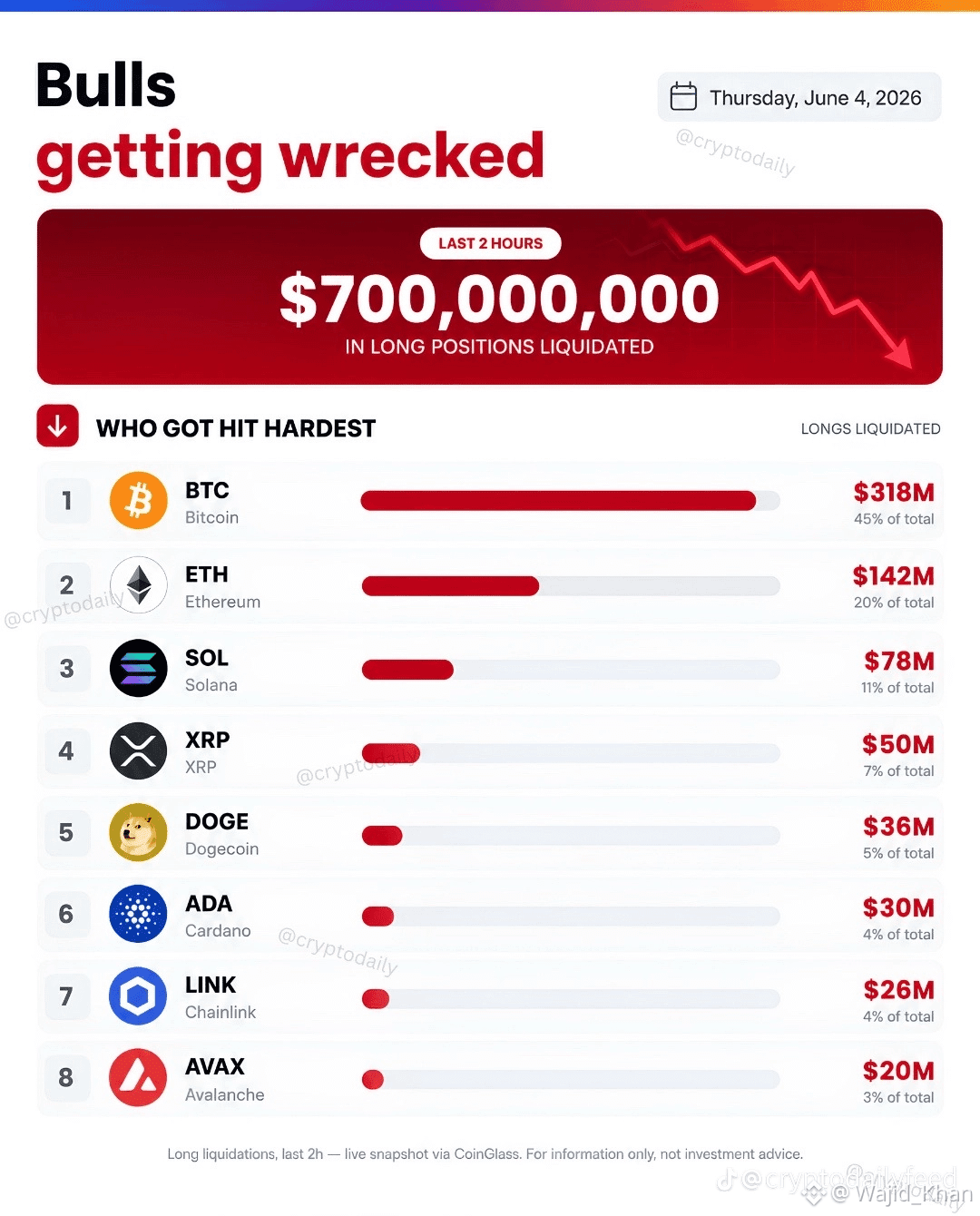980x1216 pixels.
Task: Select the Avalanche red logo icon
Action: coord(139,1078)
